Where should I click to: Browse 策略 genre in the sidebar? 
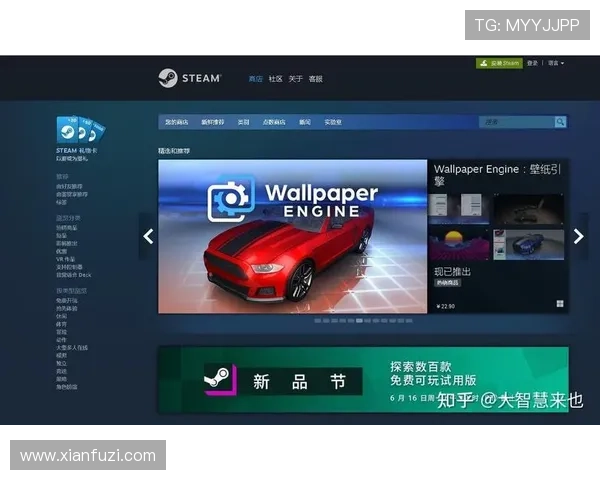coord(61,379)
